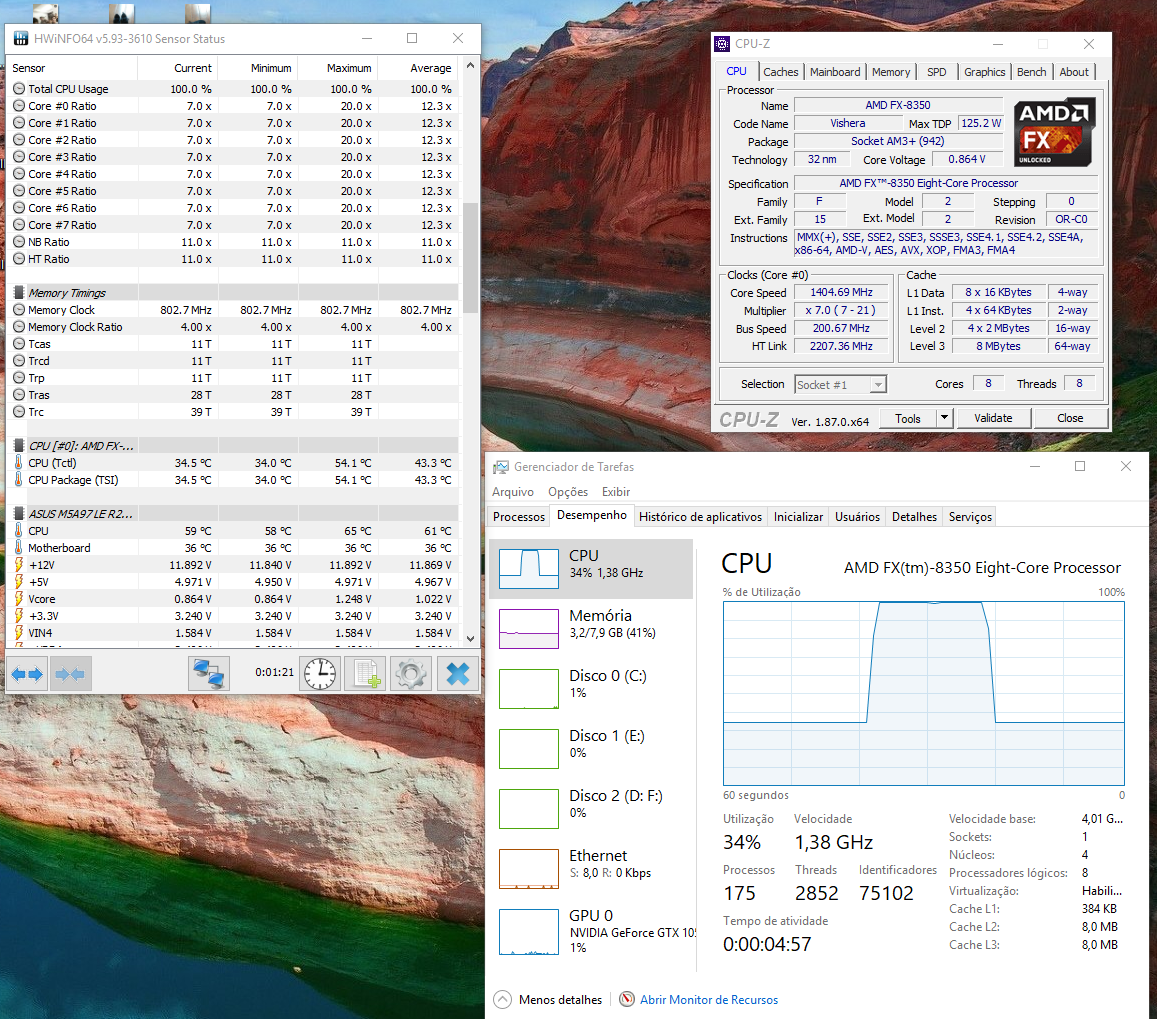Image resolution: width=1157 pixels, height=1019 pixels.
Task: Click the Motherboard temperature thermometer icon
Action: [18, 548]
